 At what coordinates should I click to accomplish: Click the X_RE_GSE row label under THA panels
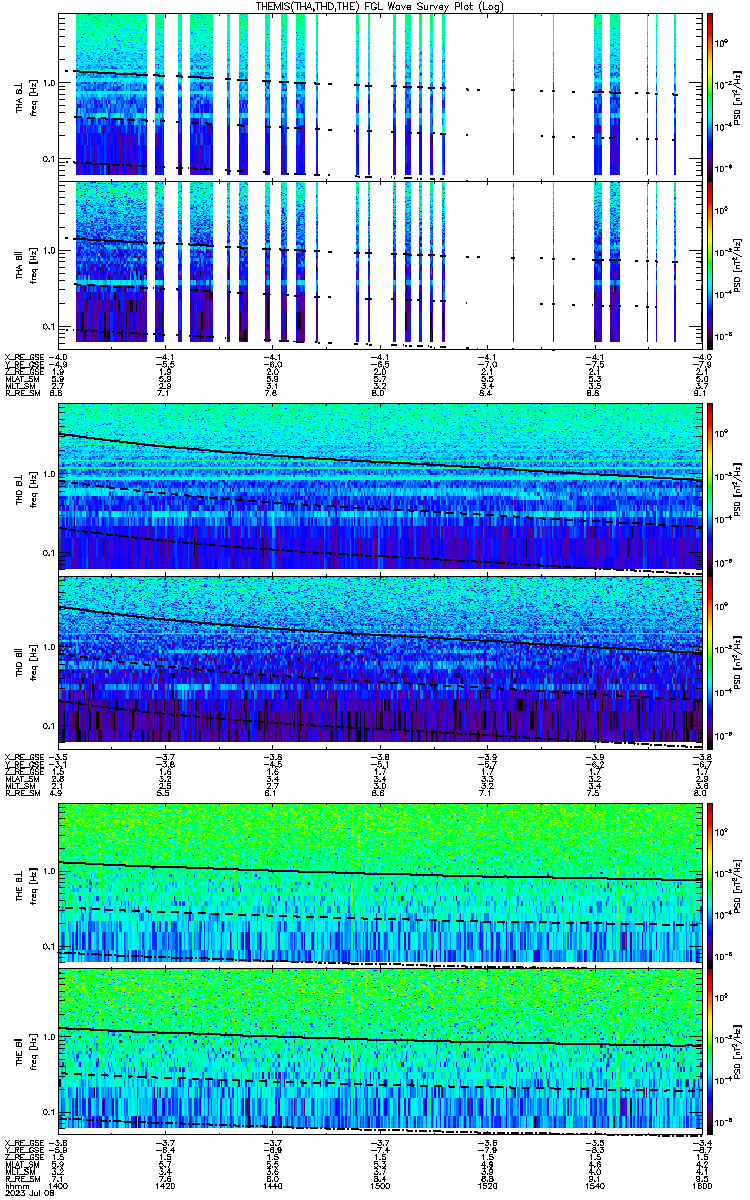(23, 357)
